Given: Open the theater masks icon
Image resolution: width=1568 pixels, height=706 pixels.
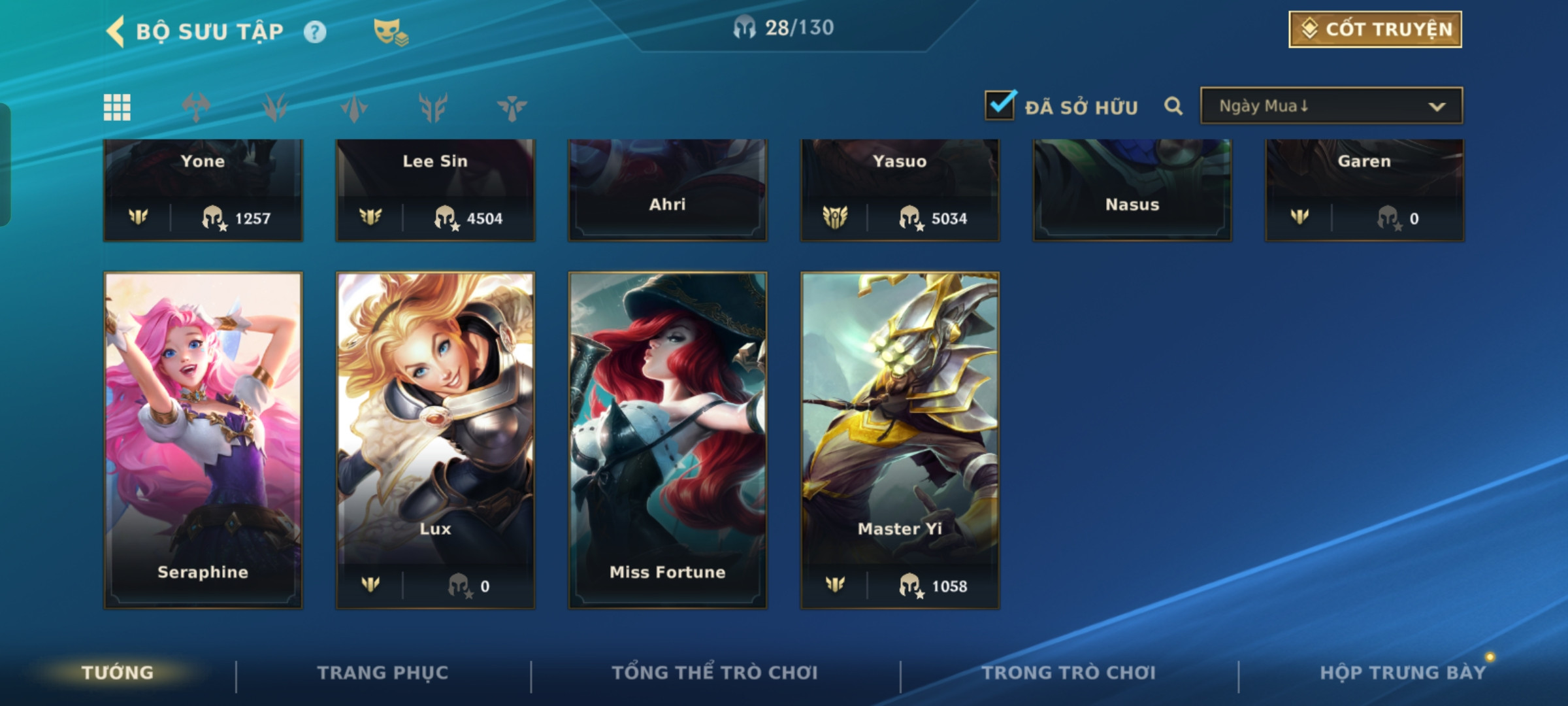Looking at the screenshot, I should 390,32.
